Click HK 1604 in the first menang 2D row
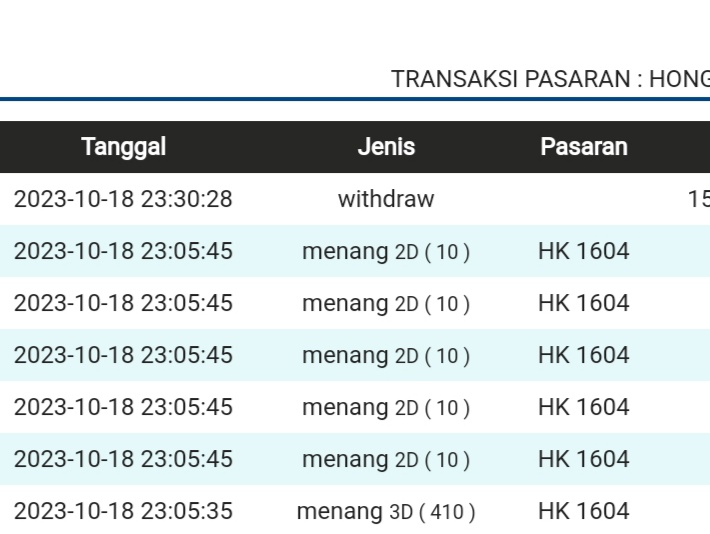This screenshot has height=534, width=710. [x=584, y=251]
